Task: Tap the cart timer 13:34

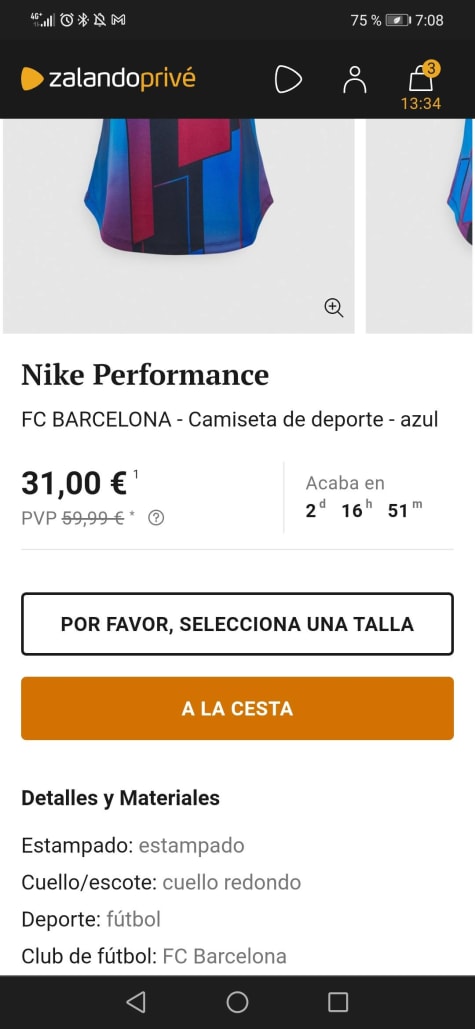Action: (x=421, y=103)
